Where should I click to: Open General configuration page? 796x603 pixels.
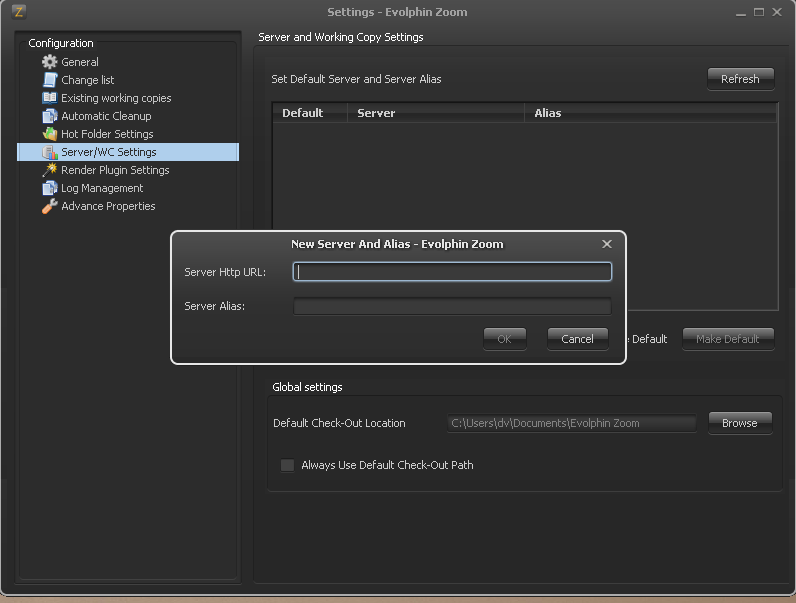pos(80,62)
